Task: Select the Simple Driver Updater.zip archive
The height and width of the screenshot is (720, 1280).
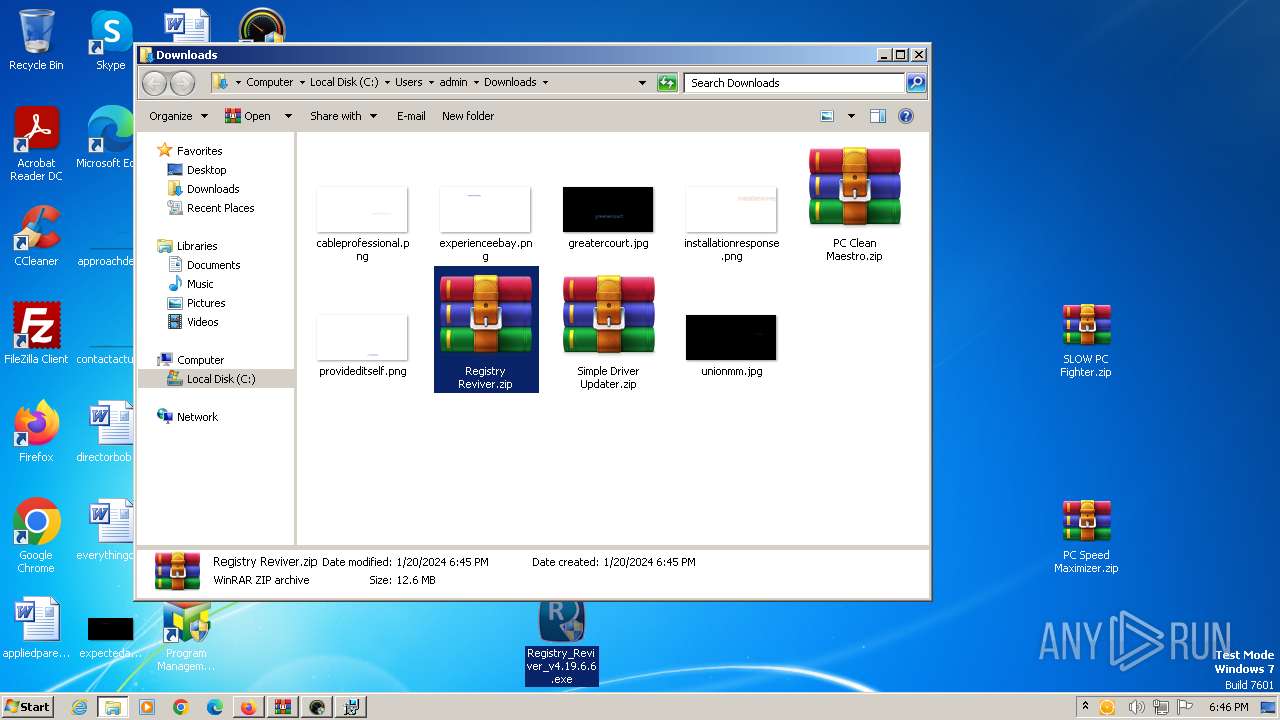Action: pos(608,332)
